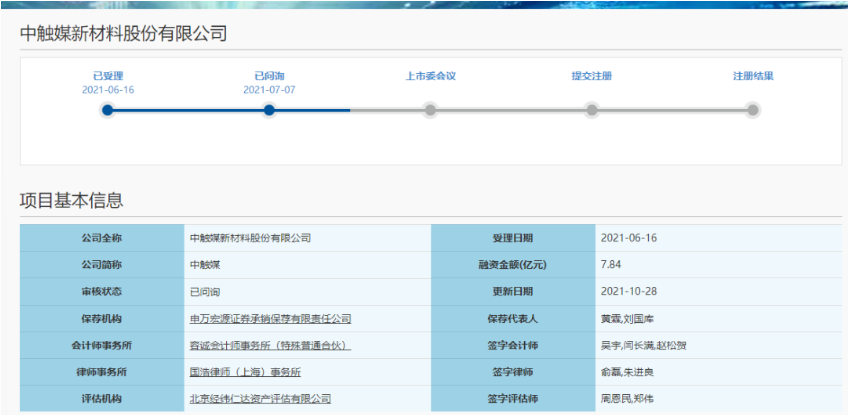Open the 申万宏源证券承销保荐有限责任公司 link

point(270,319)
